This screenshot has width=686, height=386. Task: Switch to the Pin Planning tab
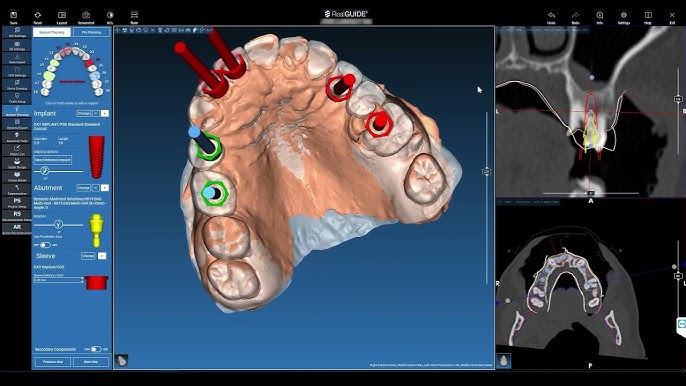pyautogui.click(x=91, y=32)
